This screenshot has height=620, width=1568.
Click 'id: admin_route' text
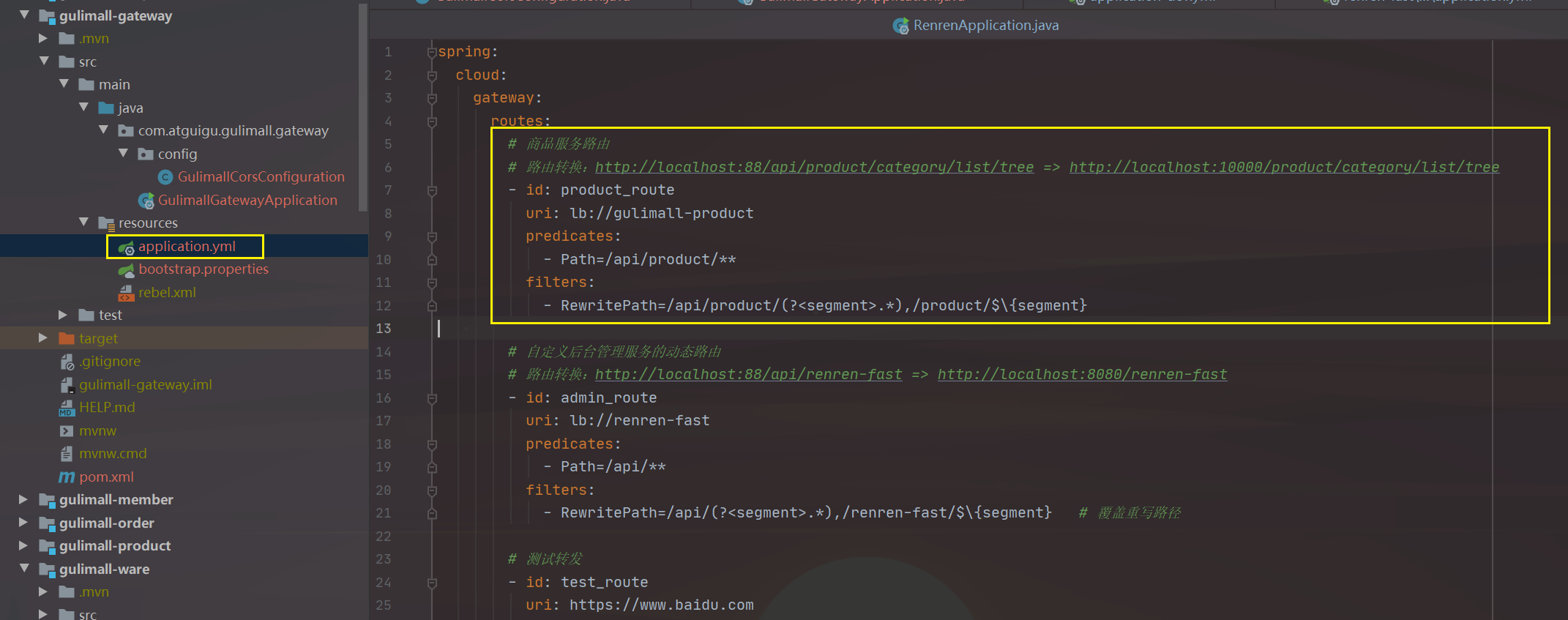[x=591, y=397]
